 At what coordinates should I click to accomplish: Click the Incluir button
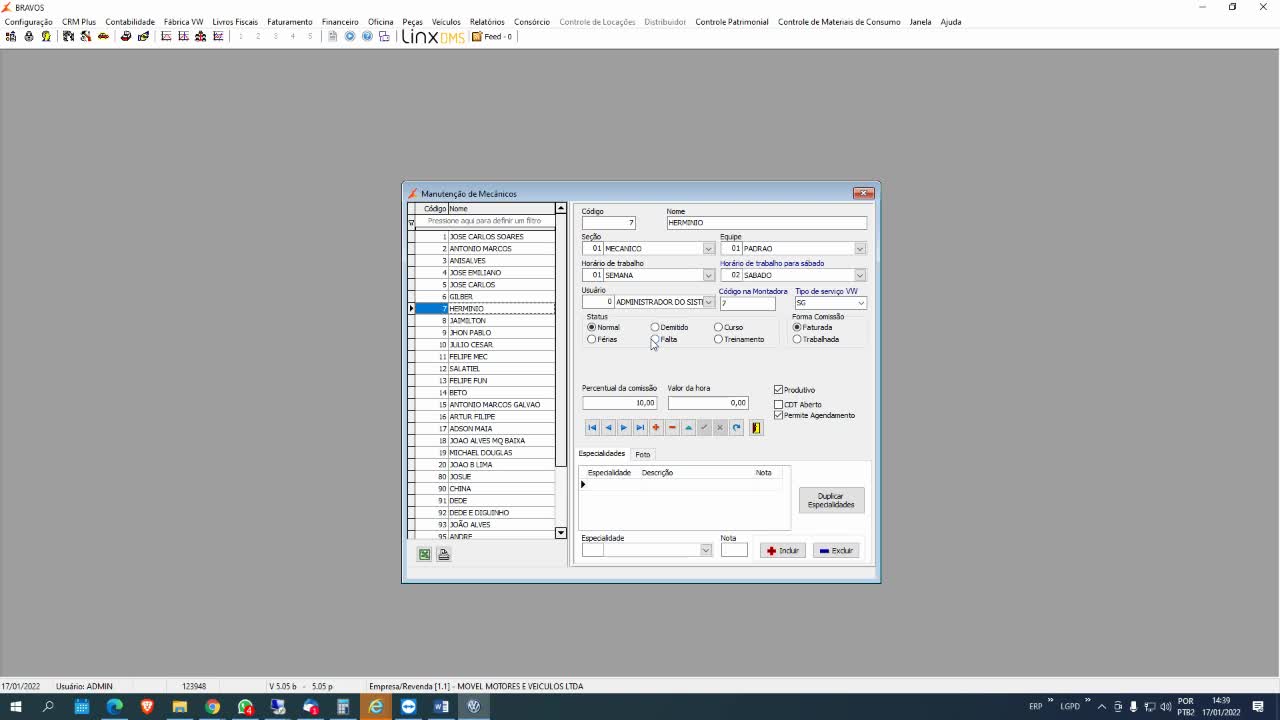tap(783, 550)
